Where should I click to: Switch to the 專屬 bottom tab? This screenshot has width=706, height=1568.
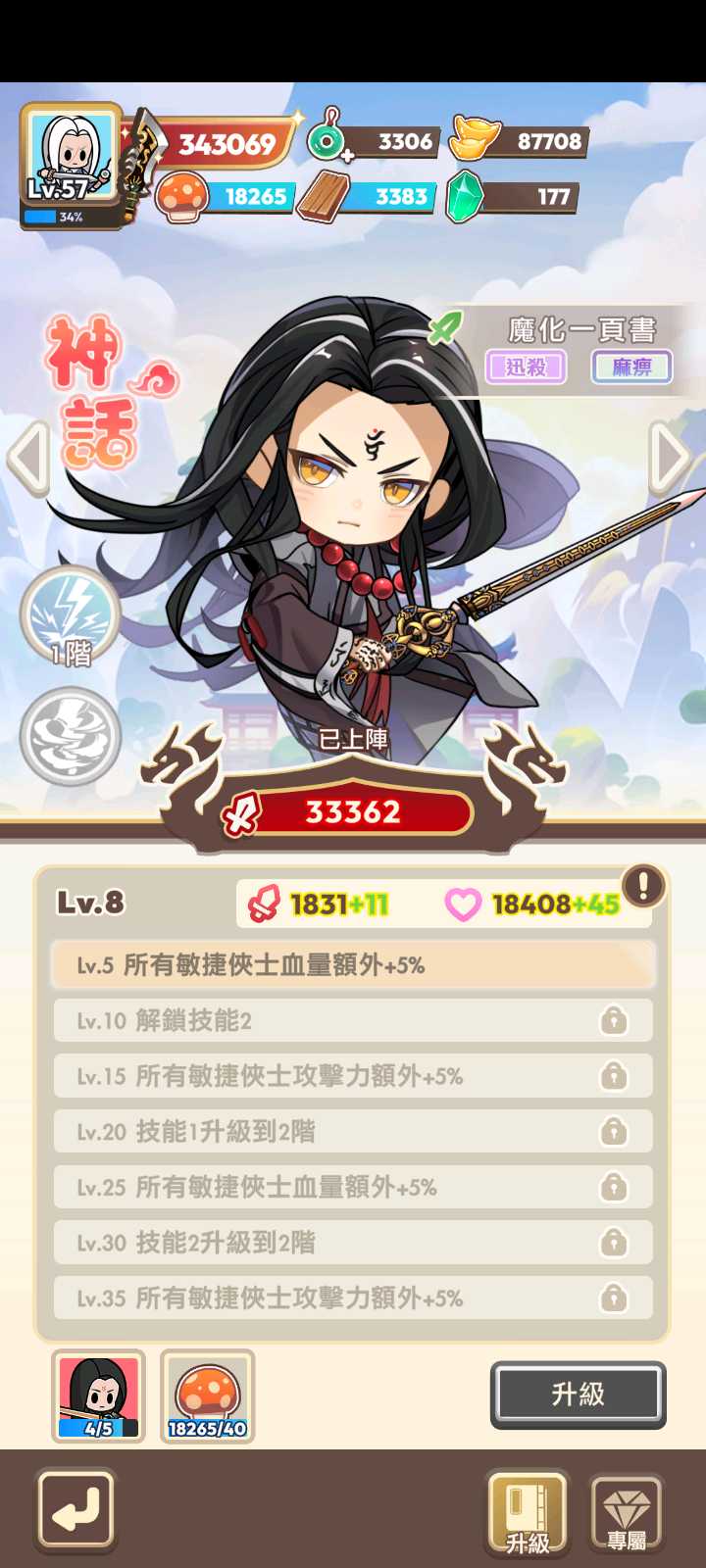pos(627,1513)
